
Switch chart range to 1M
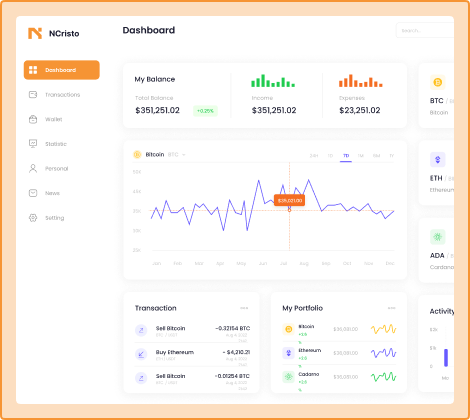(360, 156)
